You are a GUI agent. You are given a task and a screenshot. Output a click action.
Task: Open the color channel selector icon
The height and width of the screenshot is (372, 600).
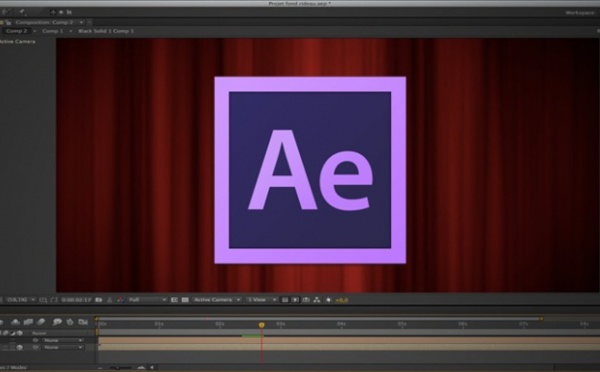coord(121,300)
